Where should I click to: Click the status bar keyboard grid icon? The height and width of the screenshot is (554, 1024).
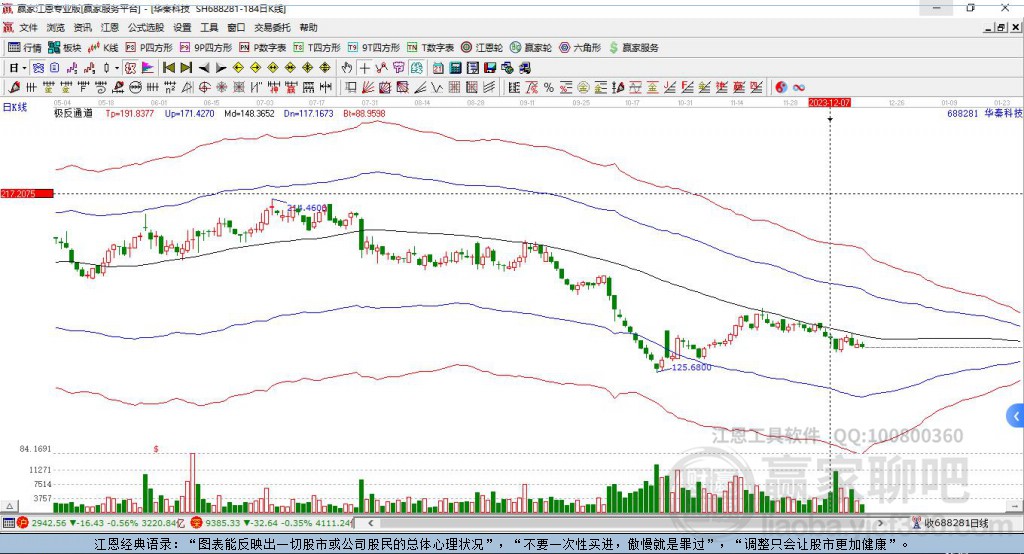pos(8,523)
